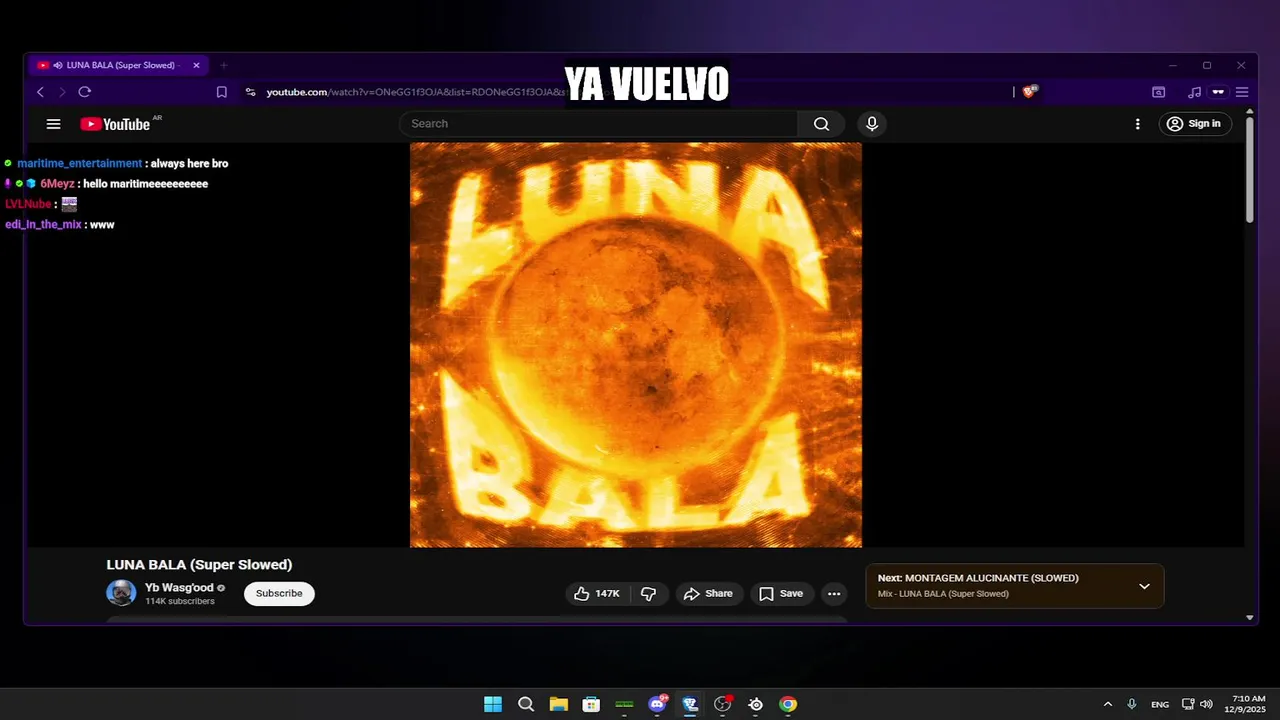Open the volume speaker tray icon
This screenshot has height=720, width=1280.
tap(1206, 704)
